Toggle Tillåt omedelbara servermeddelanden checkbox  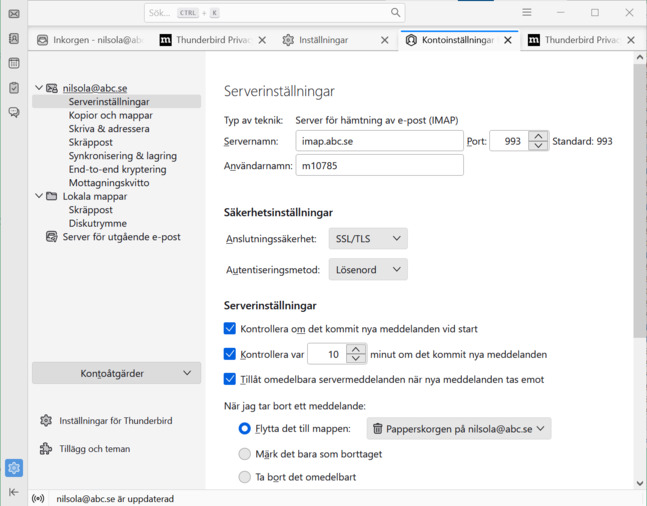tap(230, 379)
